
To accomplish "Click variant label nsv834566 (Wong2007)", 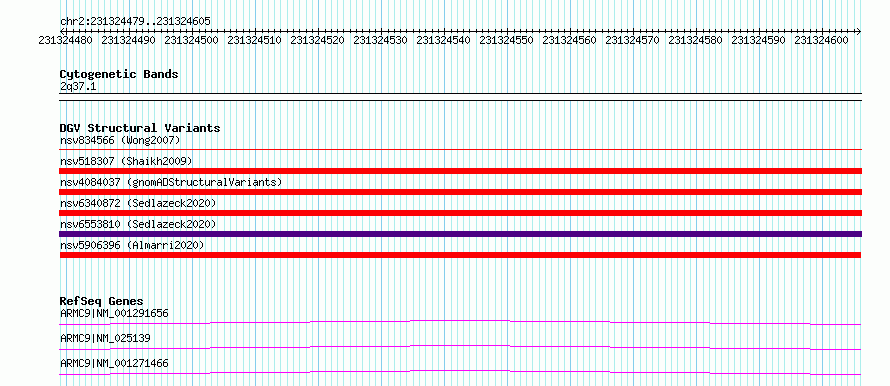I will coord(120,140).
